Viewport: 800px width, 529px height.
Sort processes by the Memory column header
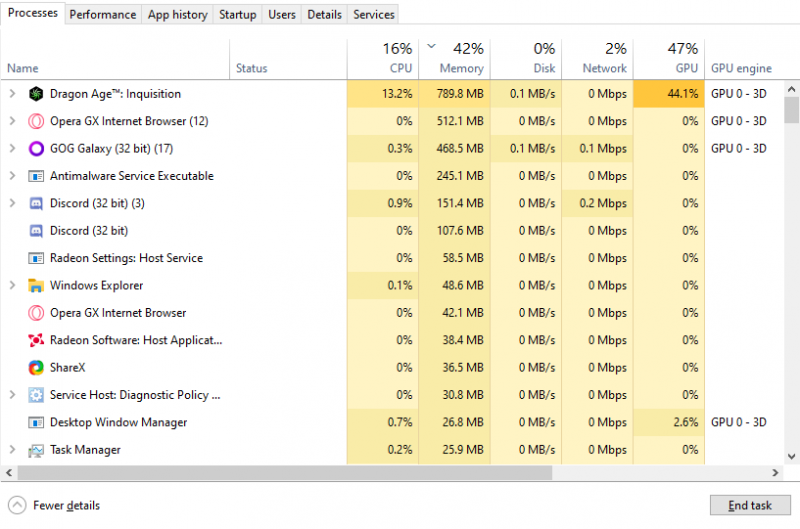coord(455,59)
